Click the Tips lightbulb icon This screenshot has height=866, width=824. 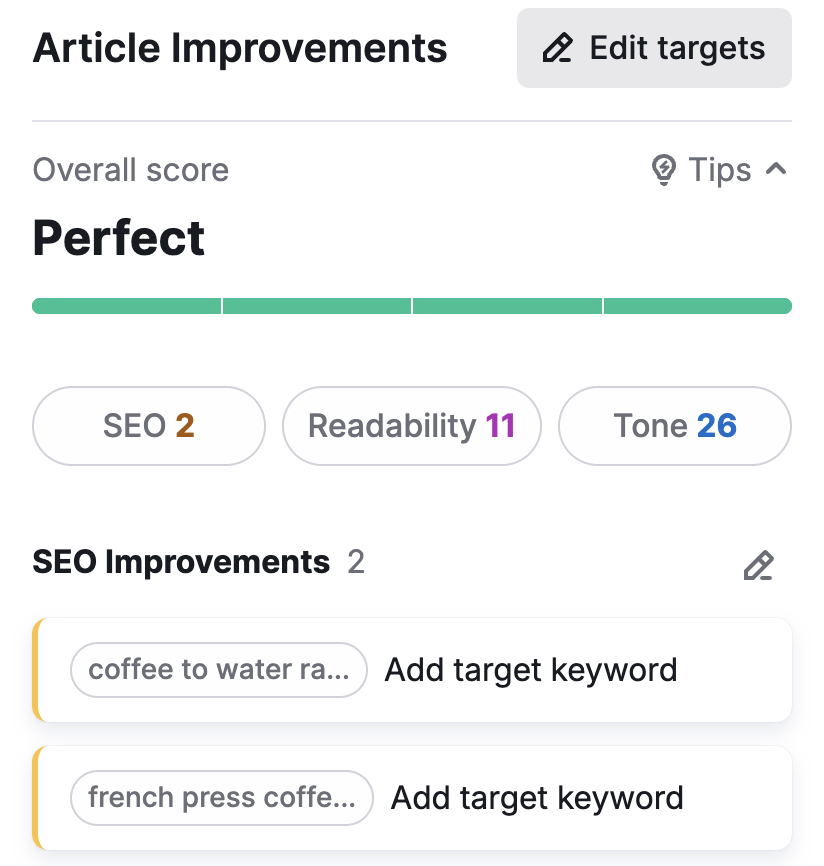663,171
